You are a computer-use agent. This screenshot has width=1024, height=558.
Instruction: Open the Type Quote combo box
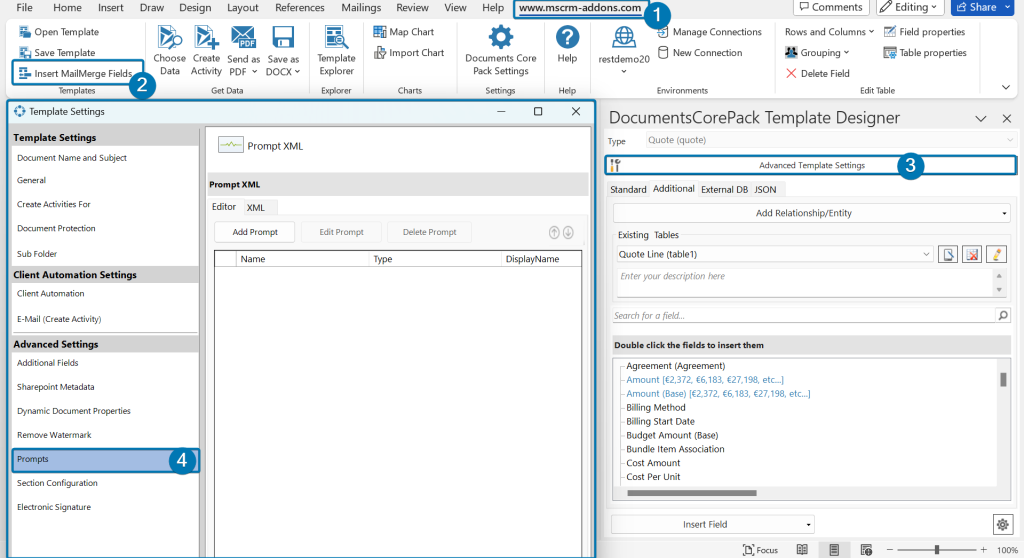coord(831,140)
